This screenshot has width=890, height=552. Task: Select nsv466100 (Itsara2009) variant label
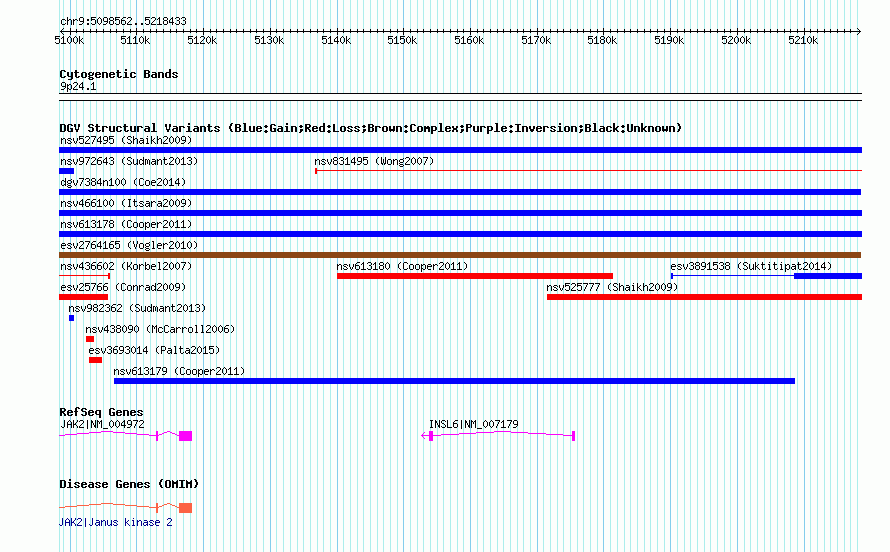coord(126,203)
